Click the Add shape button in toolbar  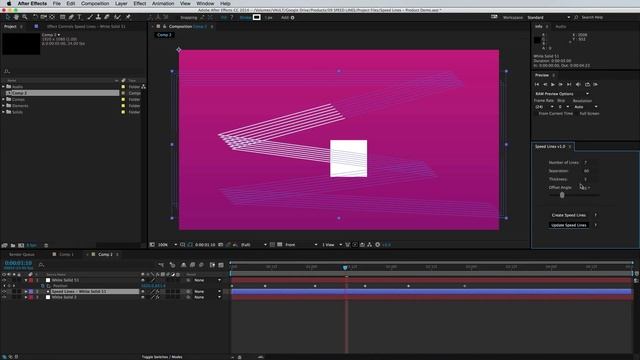click(288, 18)
